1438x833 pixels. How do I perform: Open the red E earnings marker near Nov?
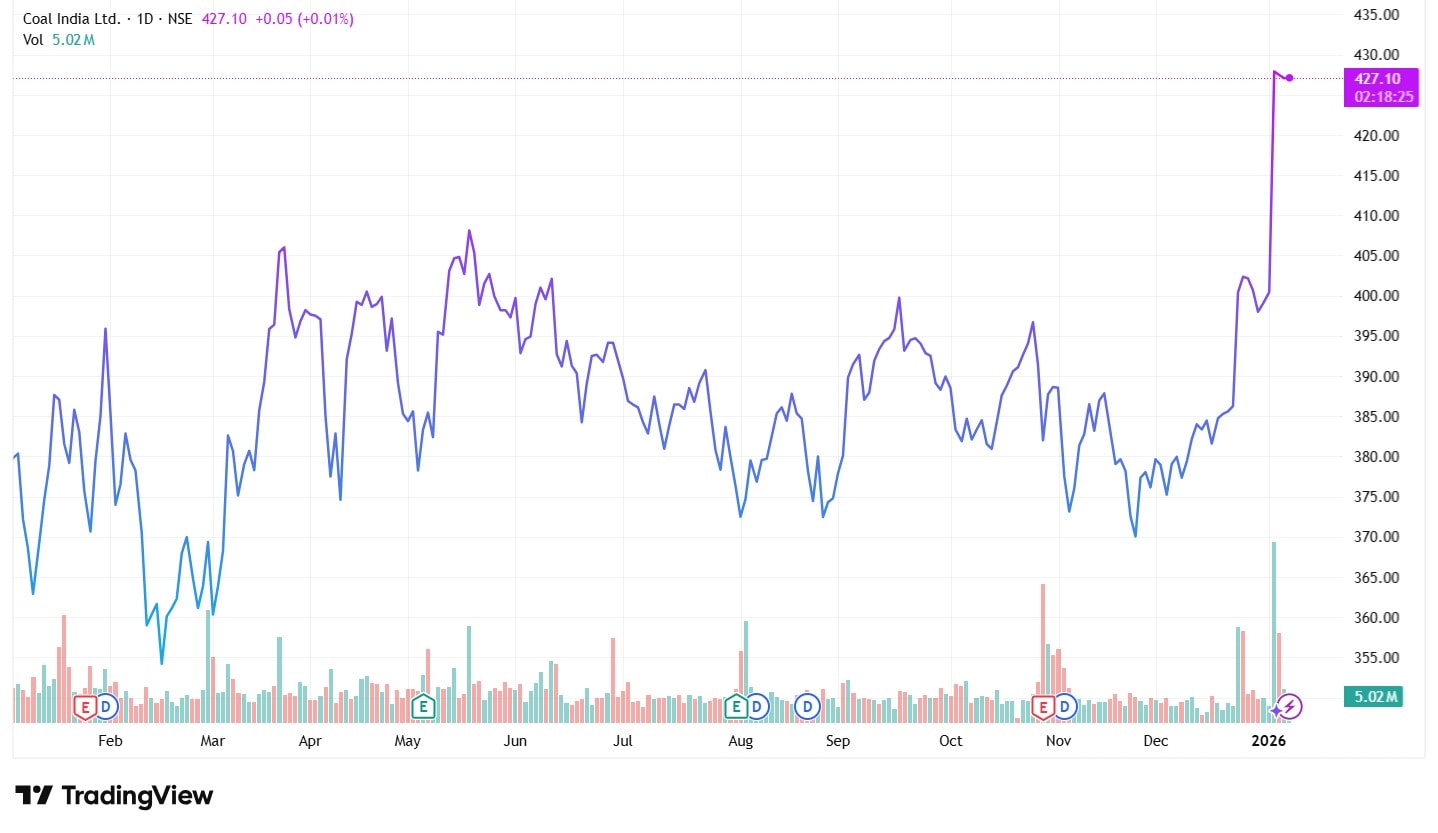(1044, 707)
